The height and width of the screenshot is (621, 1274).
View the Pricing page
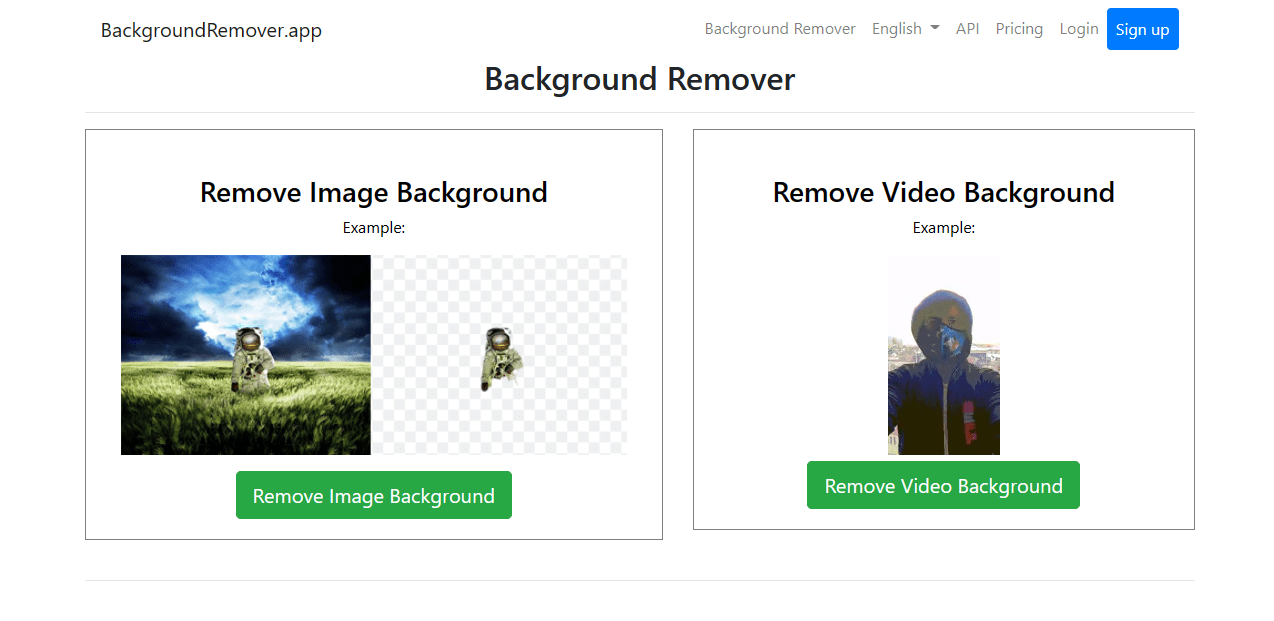(x=1019, y=29)
